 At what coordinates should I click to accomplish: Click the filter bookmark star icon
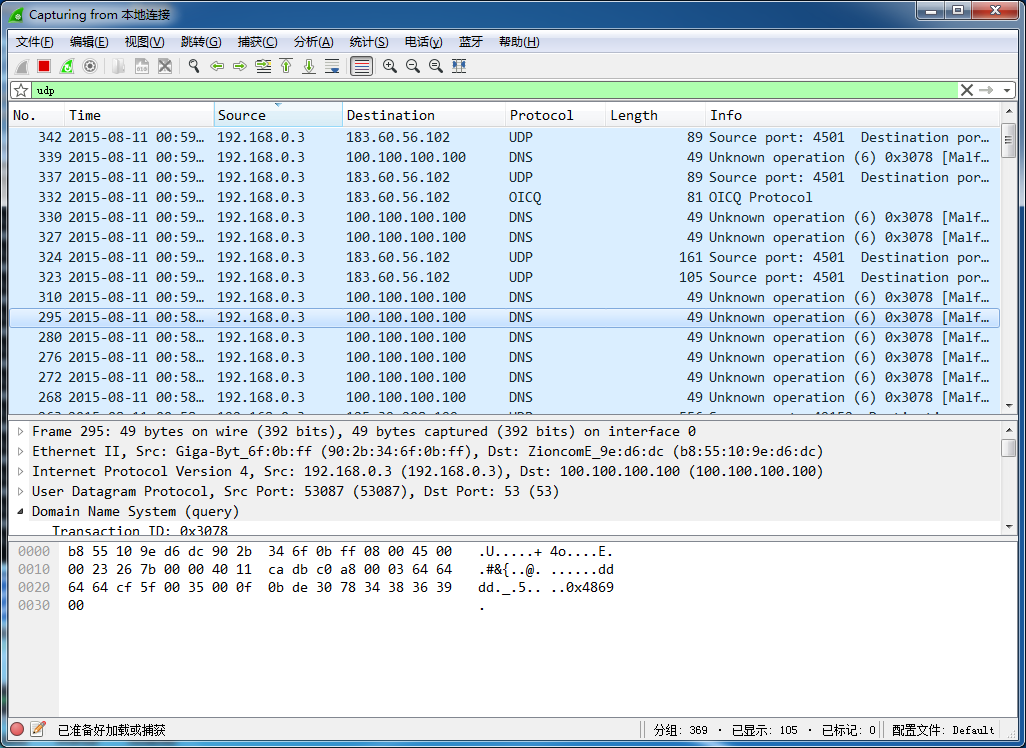[21, 90]
